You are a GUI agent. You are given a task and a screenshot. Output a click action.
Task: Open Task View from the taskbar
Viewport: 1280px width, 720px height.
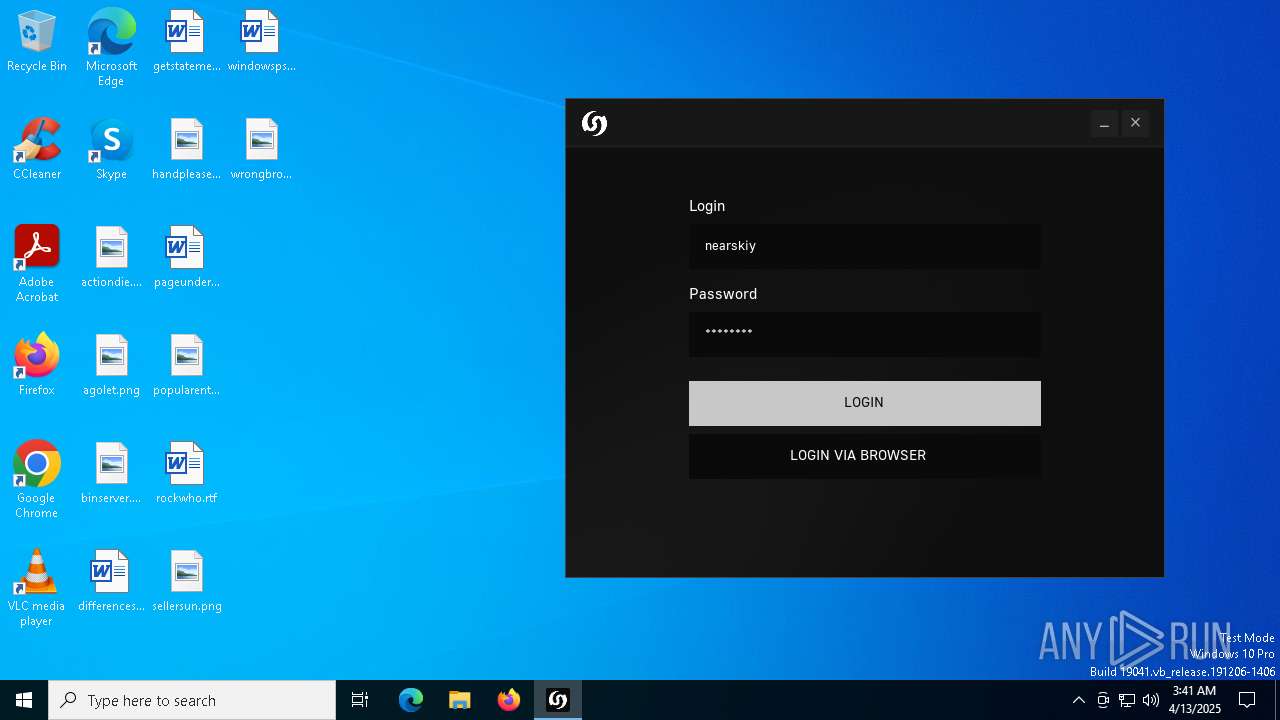[x=360, y=700]
